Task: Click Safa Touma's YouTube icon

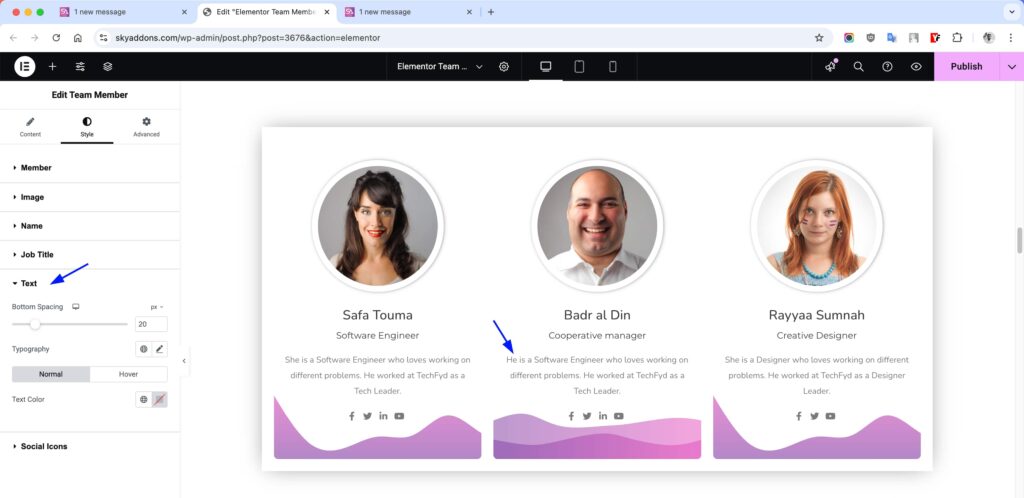Action: [399, 416]
